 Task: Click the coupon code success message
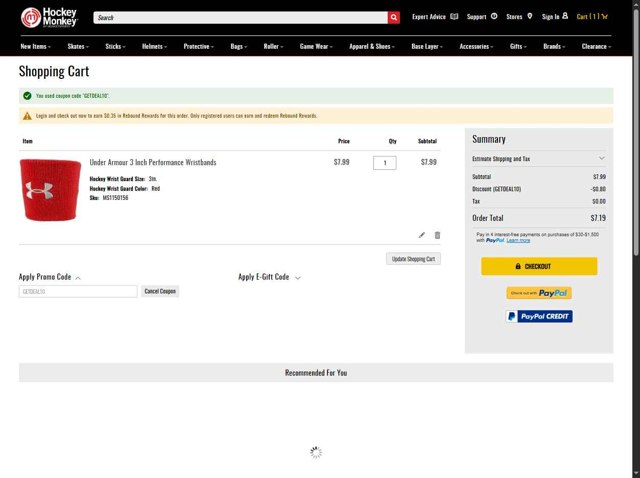coord(316,96)
